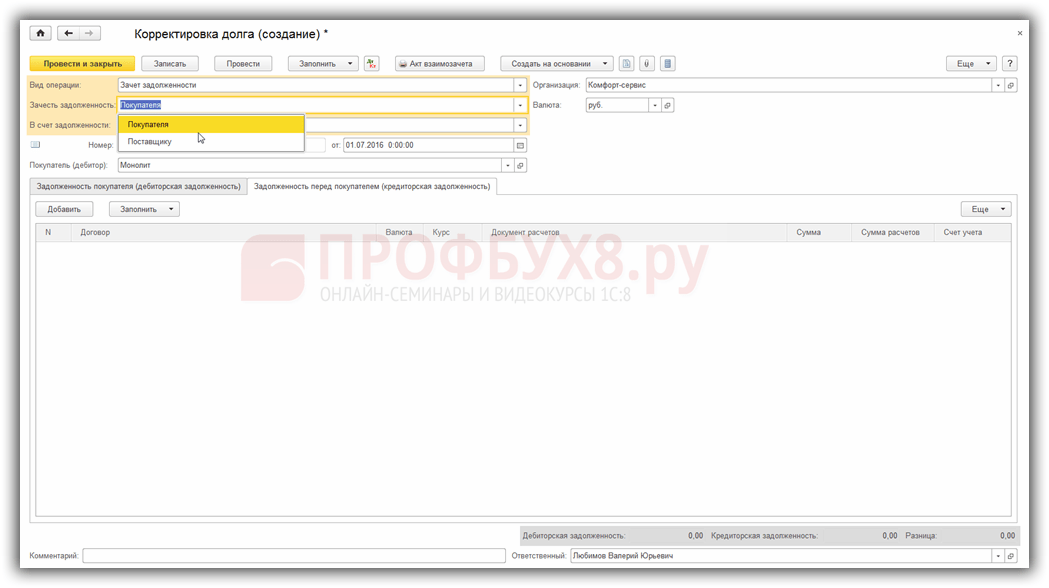
Task: Click the Зачесть задолженность field
Action: [316, 106]
